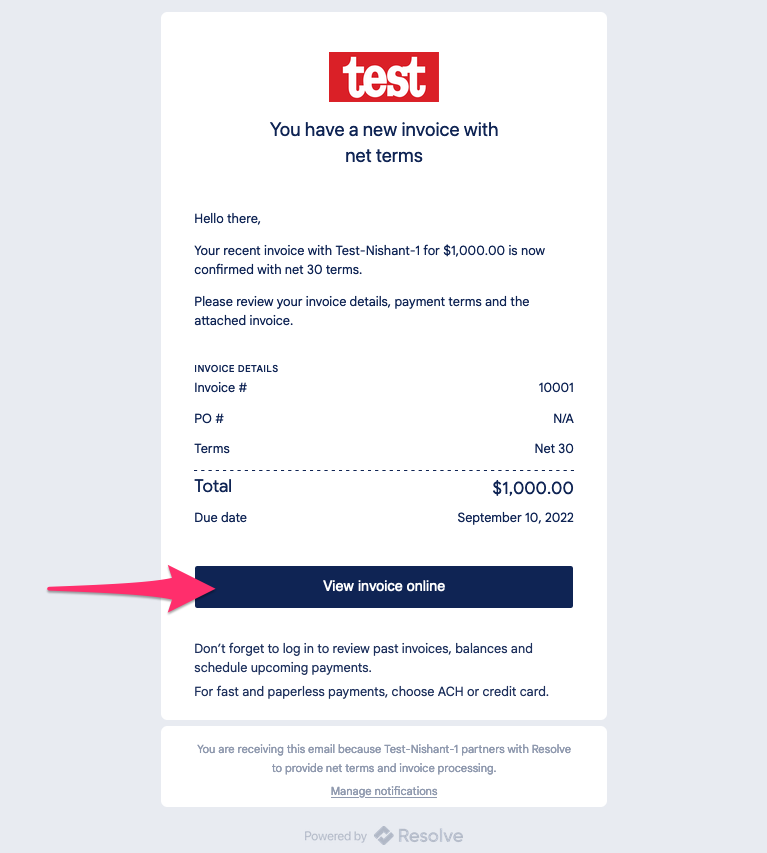Image resolution: width=767 pixels, height=853 pixels.
Task: Select the invoice number 10001
Action: click(555, 387)
